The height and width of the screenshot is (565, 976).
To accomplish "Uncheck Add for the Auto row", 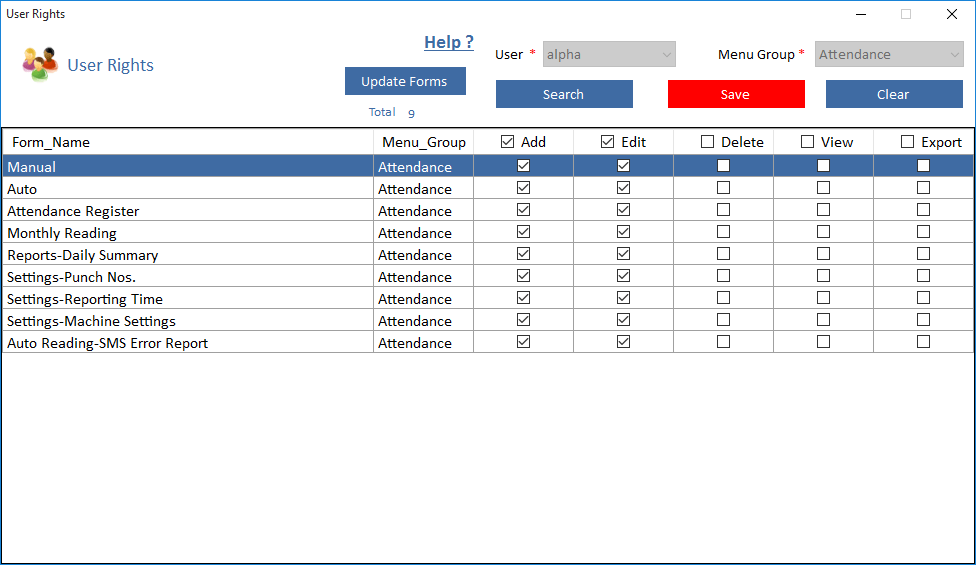I will pyautogui.click(x=523, y=188).
